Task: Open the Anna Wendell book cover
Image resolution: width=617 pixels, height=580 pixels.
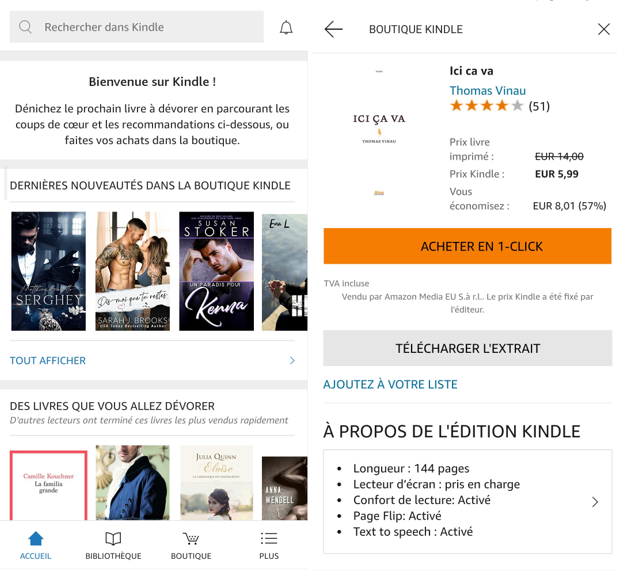Action: [284, 488]
